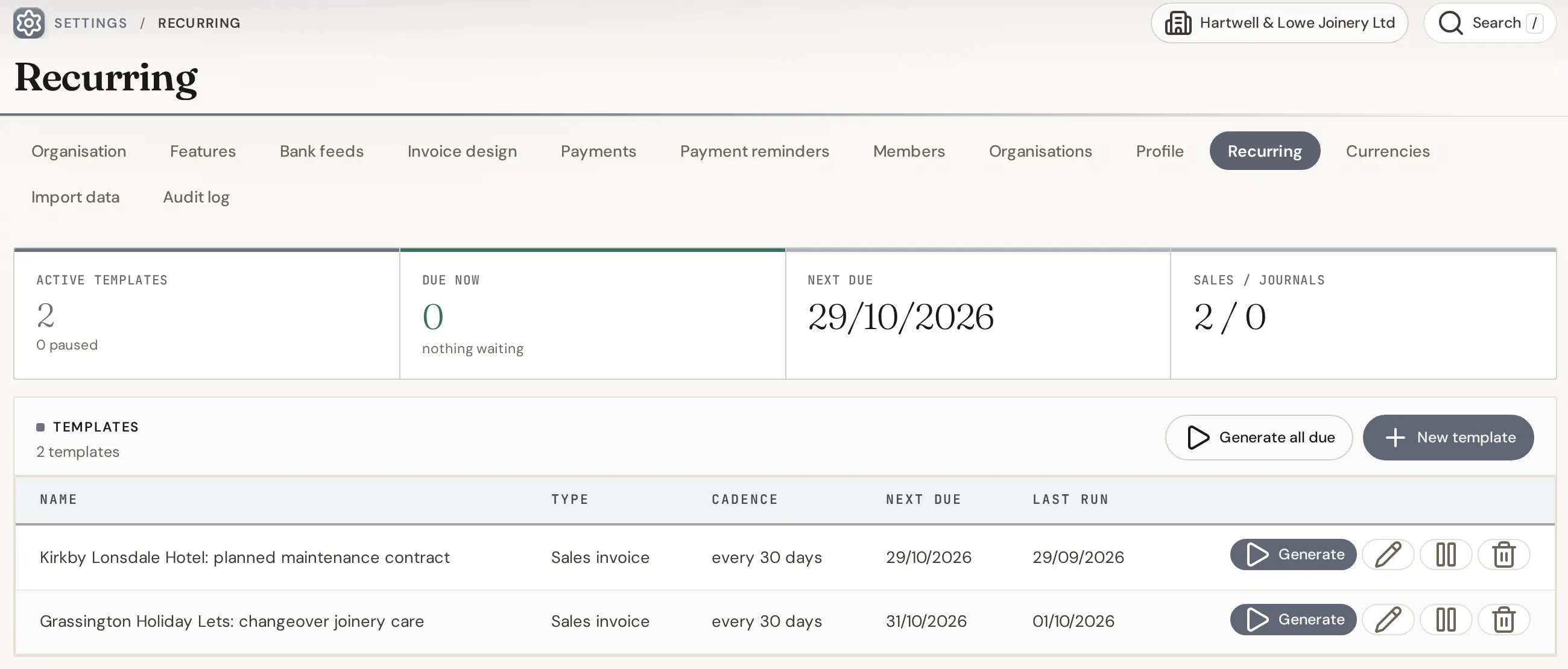This screenshot has width=1568, height=669.
Task: Open the Organisations tab
Action: click(1040, 151)
